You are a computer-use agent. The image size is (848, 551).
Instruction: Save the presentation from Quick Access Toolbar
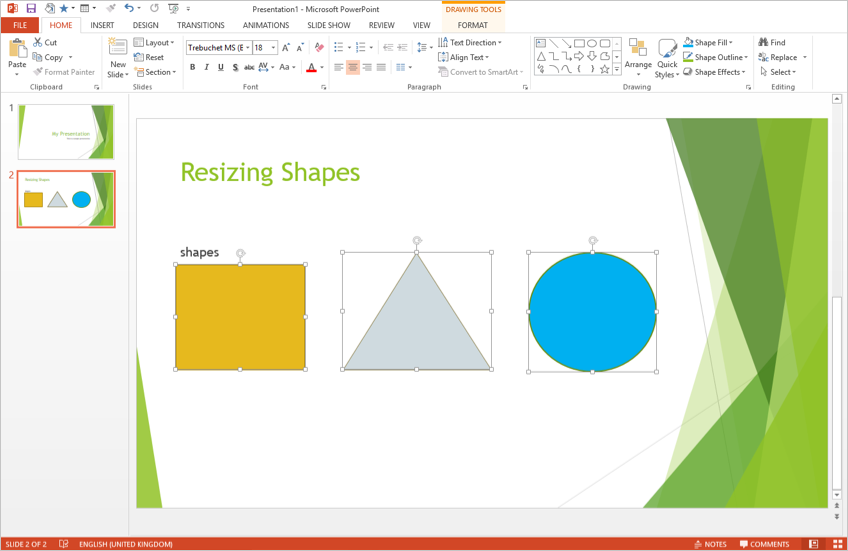[31, 9]
